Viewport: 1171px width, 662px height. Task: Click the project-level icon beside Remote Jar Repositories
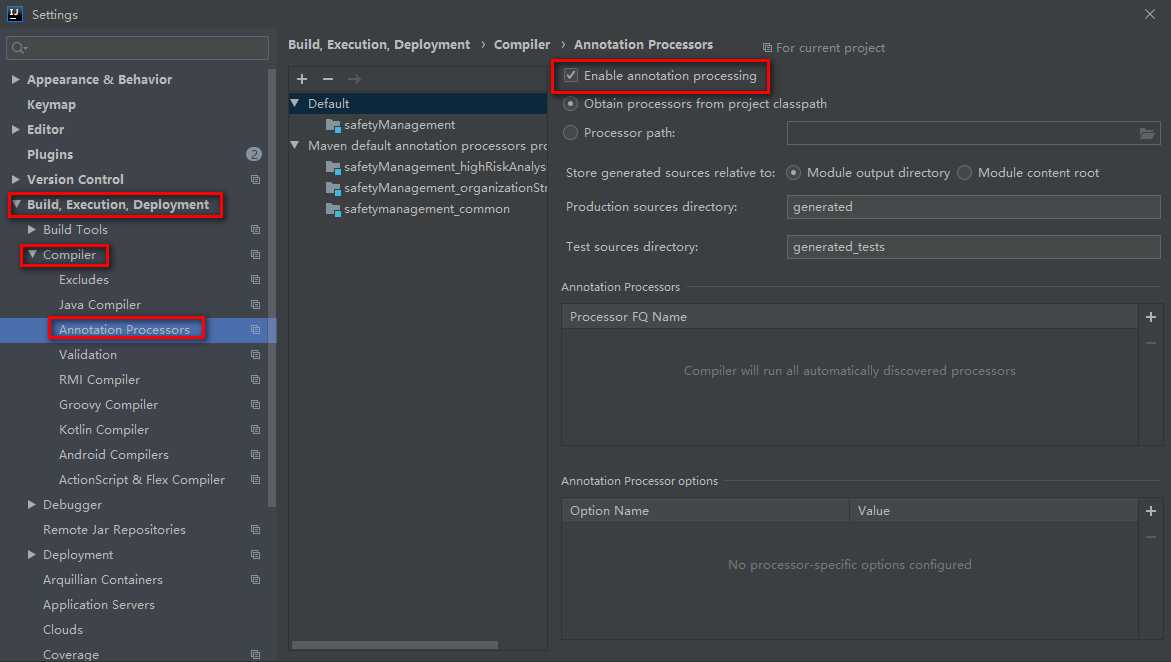255,530
